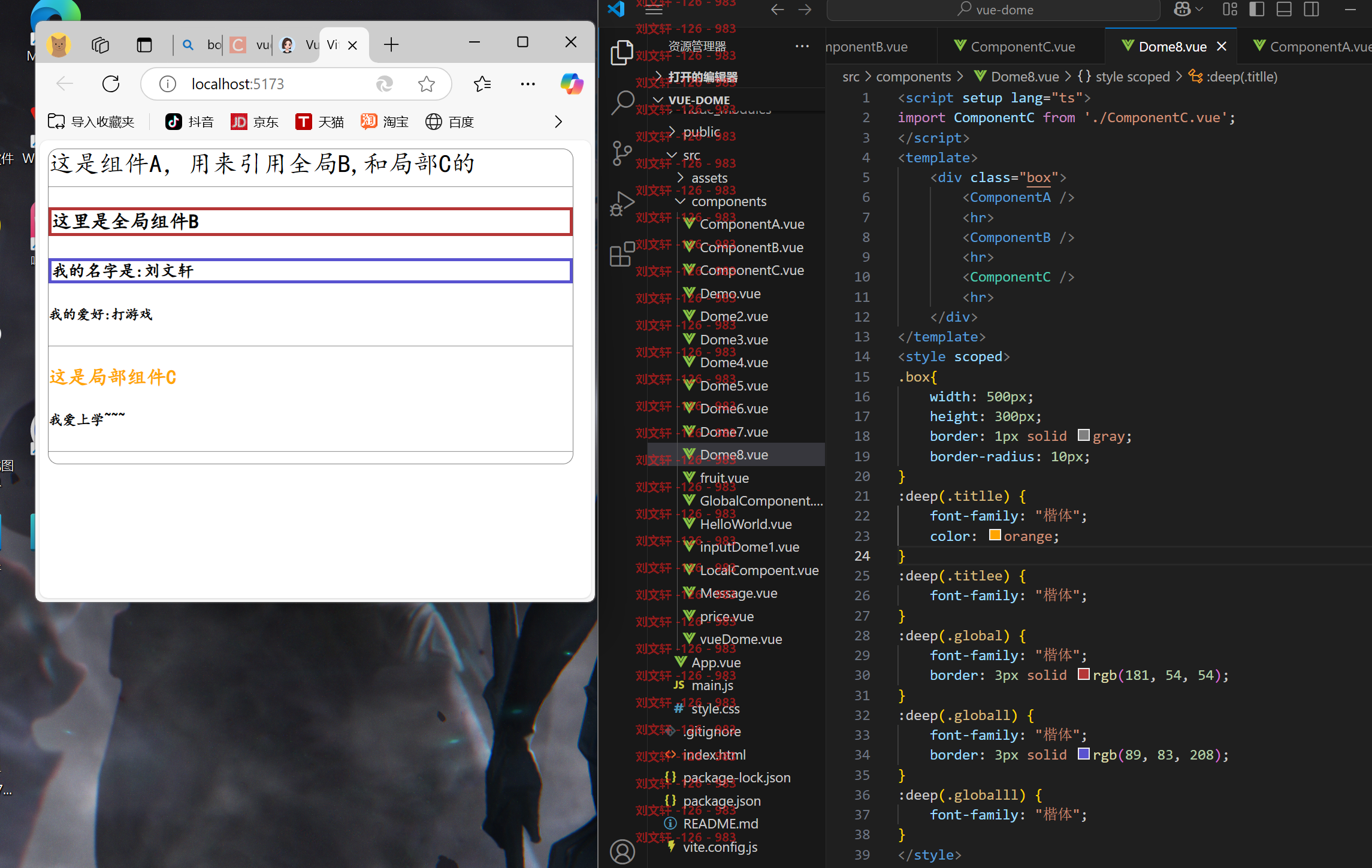Open the Search view in VS Code

tap(622, 103)
